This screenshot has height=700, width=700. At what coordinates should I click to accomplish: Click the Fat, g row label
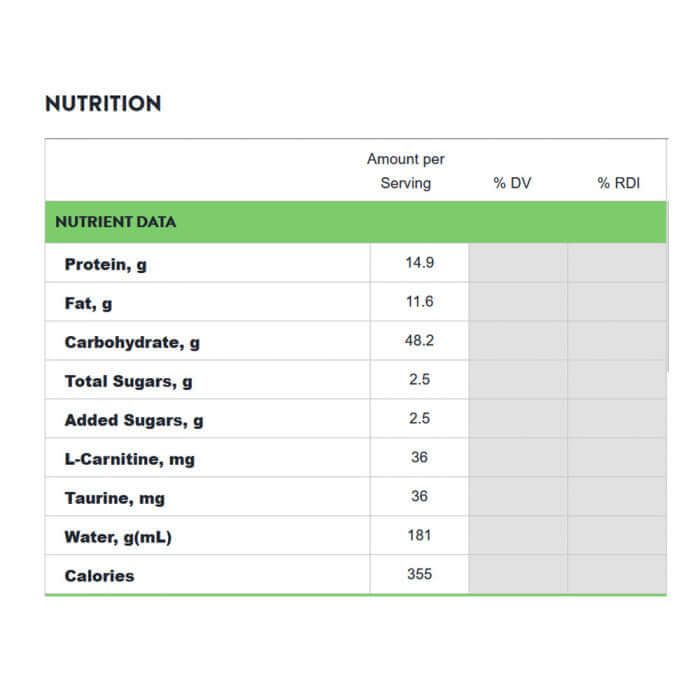coord(88,303)
